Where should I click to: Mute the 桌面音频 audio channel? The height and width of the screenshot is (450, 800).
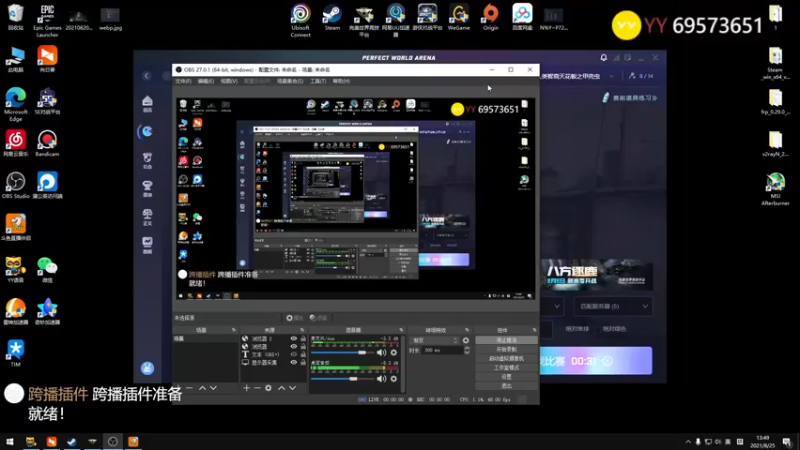pos(381,379)
